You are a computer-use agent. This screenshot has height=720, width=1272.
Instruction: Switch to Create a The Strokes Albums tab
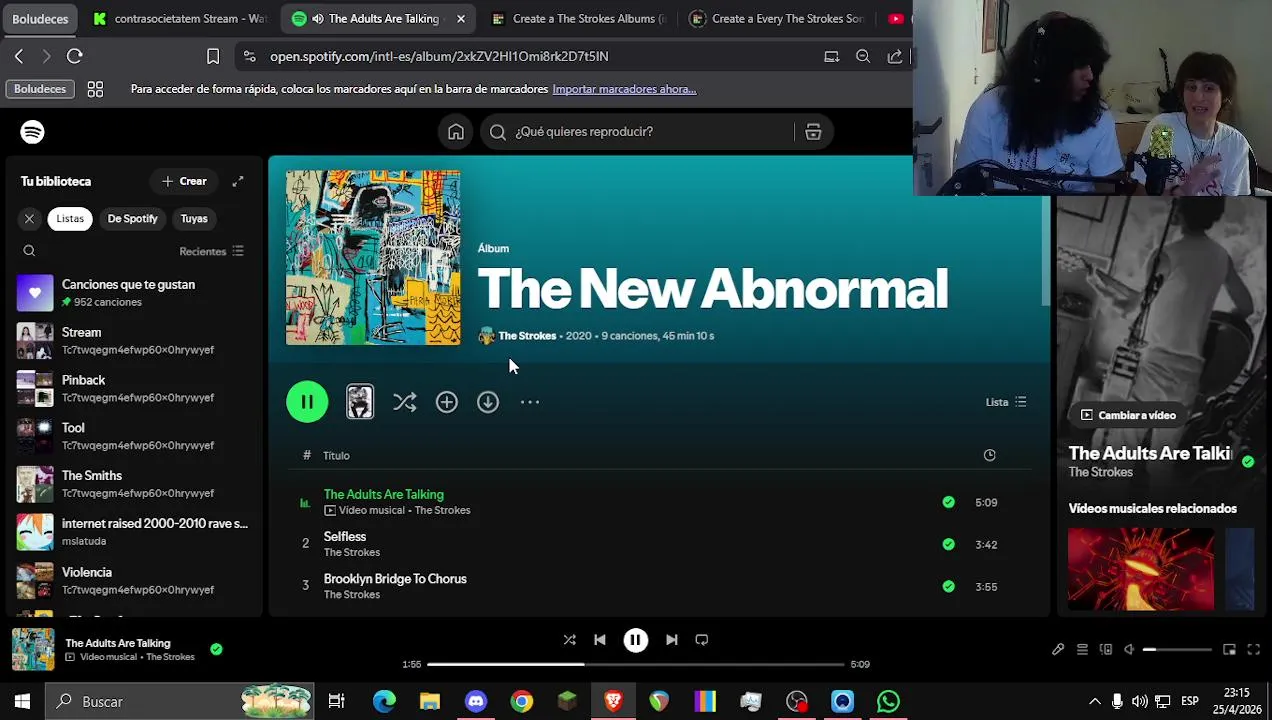(578, 19)
